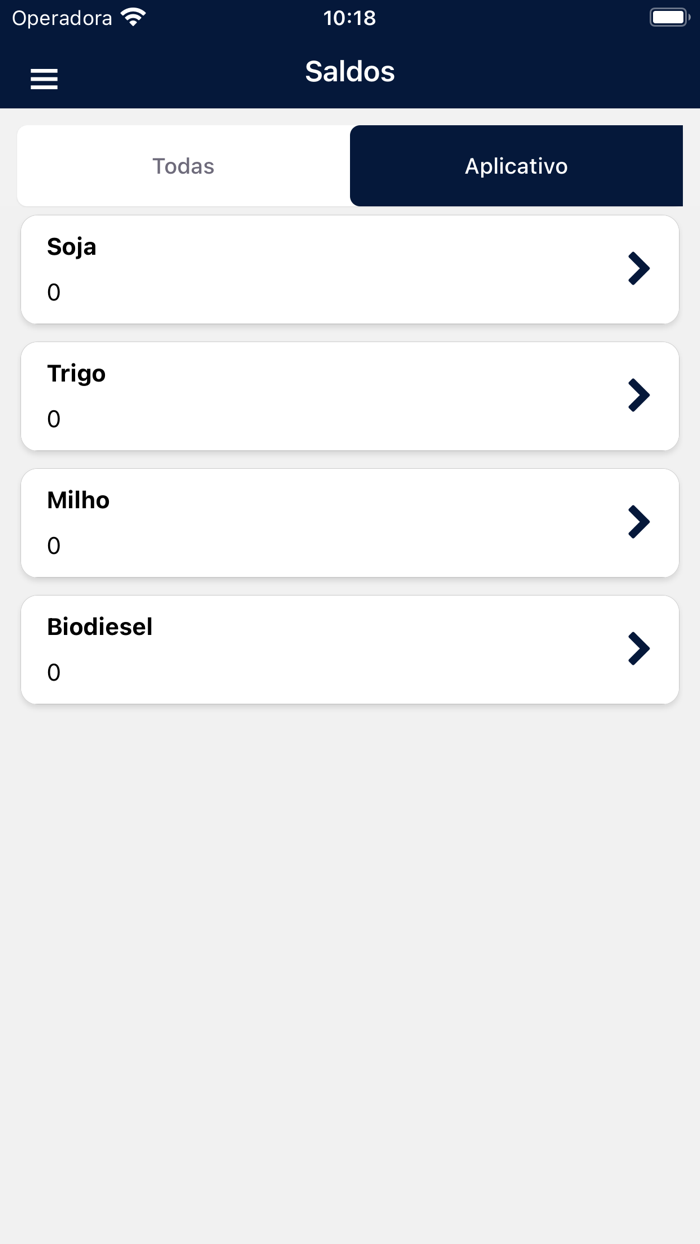Tap the 10:18 clock in status bar

(x=350, y=18)
